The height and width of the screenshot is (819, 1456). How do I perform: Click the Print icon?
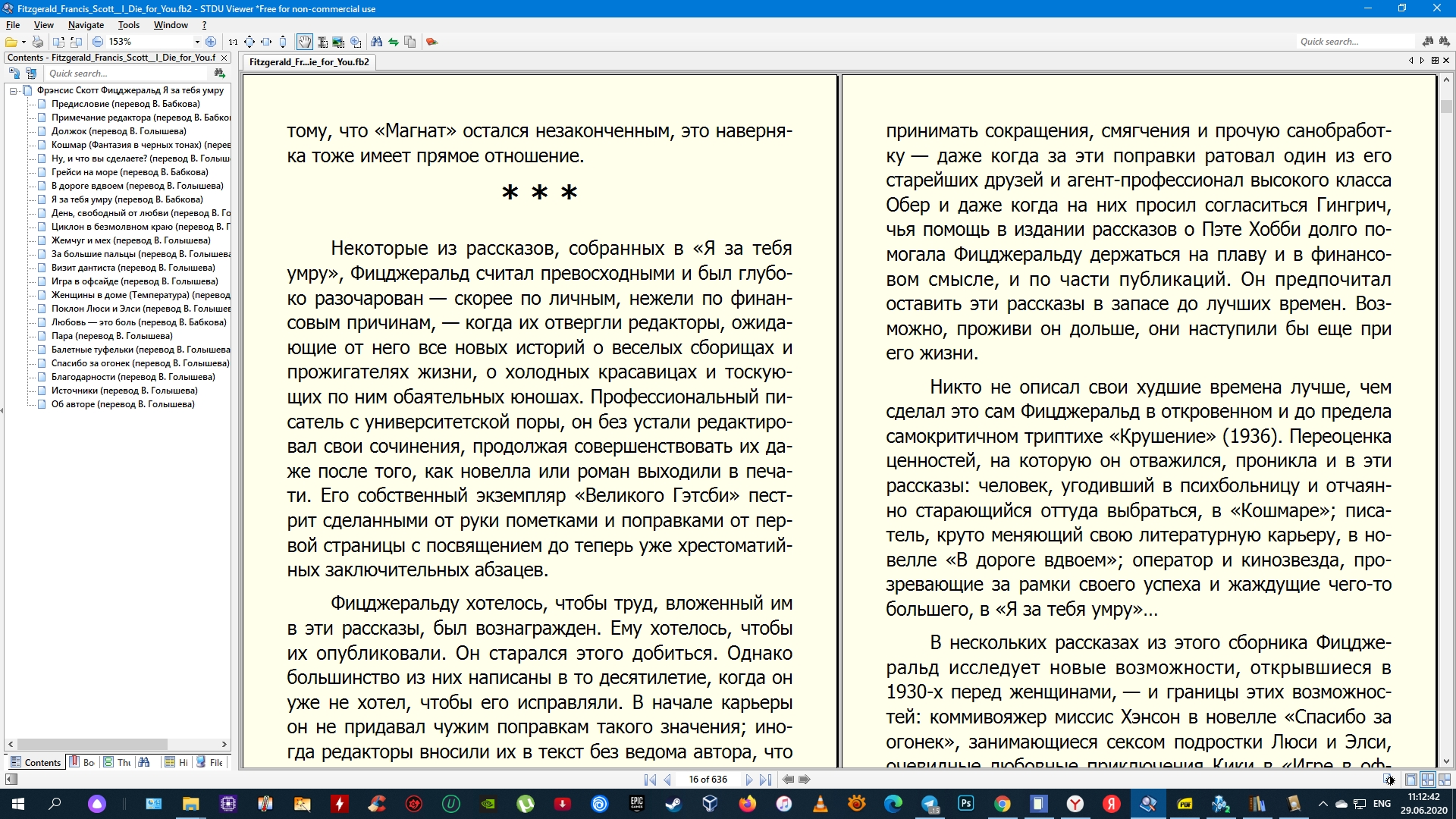[38, 42]
